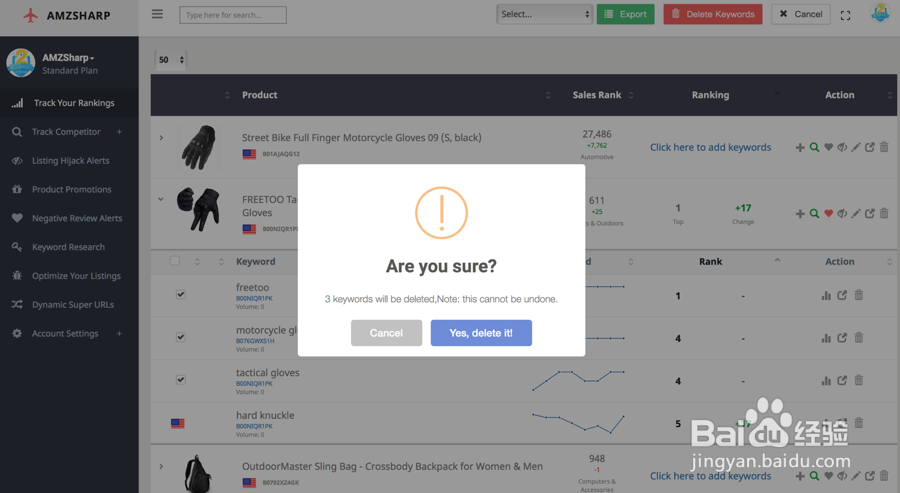Click chart icon for freetoo keyword
Image resolution: width=900 pixels, height=493 pixels.
826,296
